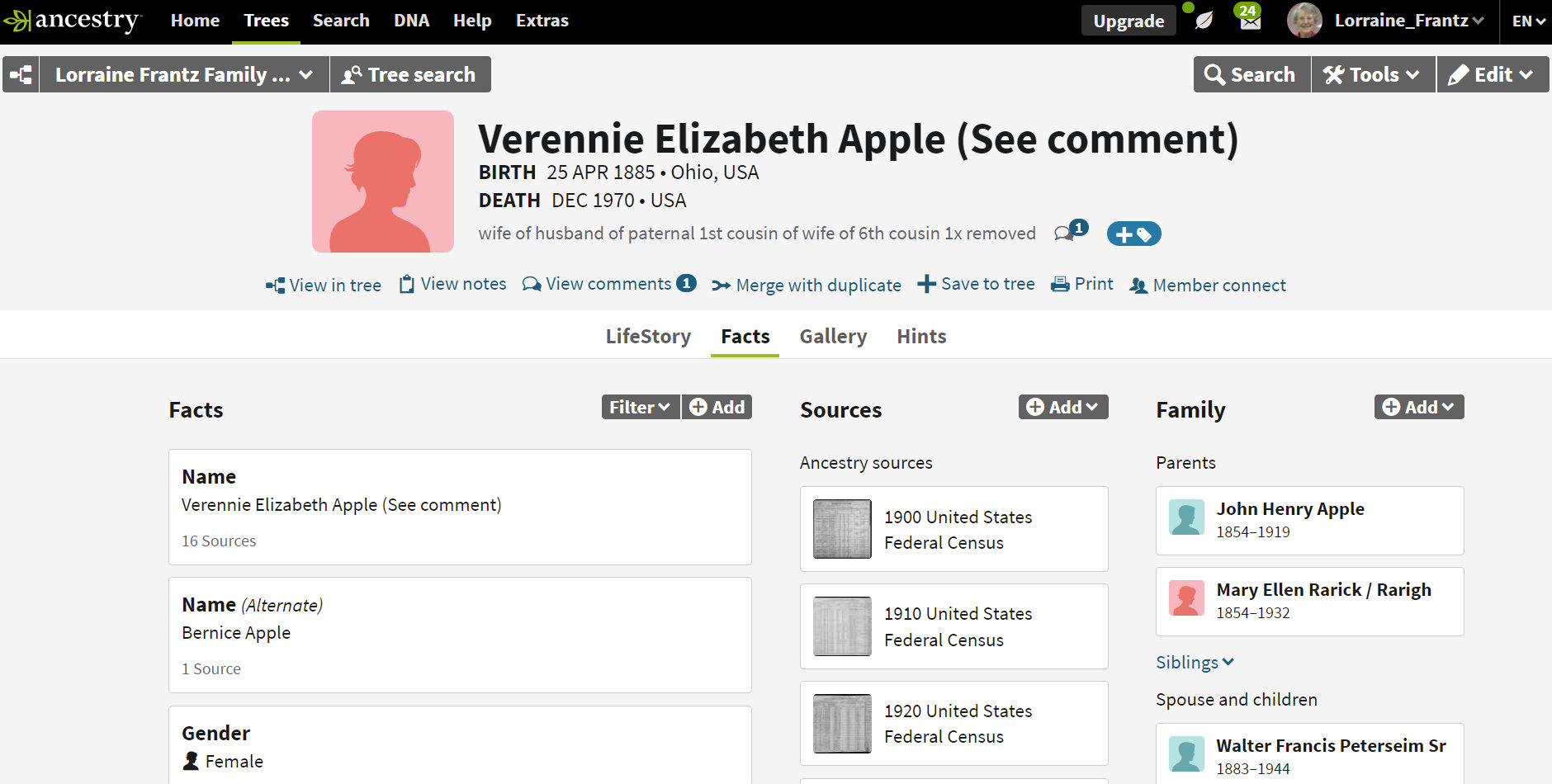Open the Filter dropdown in Facts
1552x784 pixels.
pyautogui.click(x=640, y=407)
